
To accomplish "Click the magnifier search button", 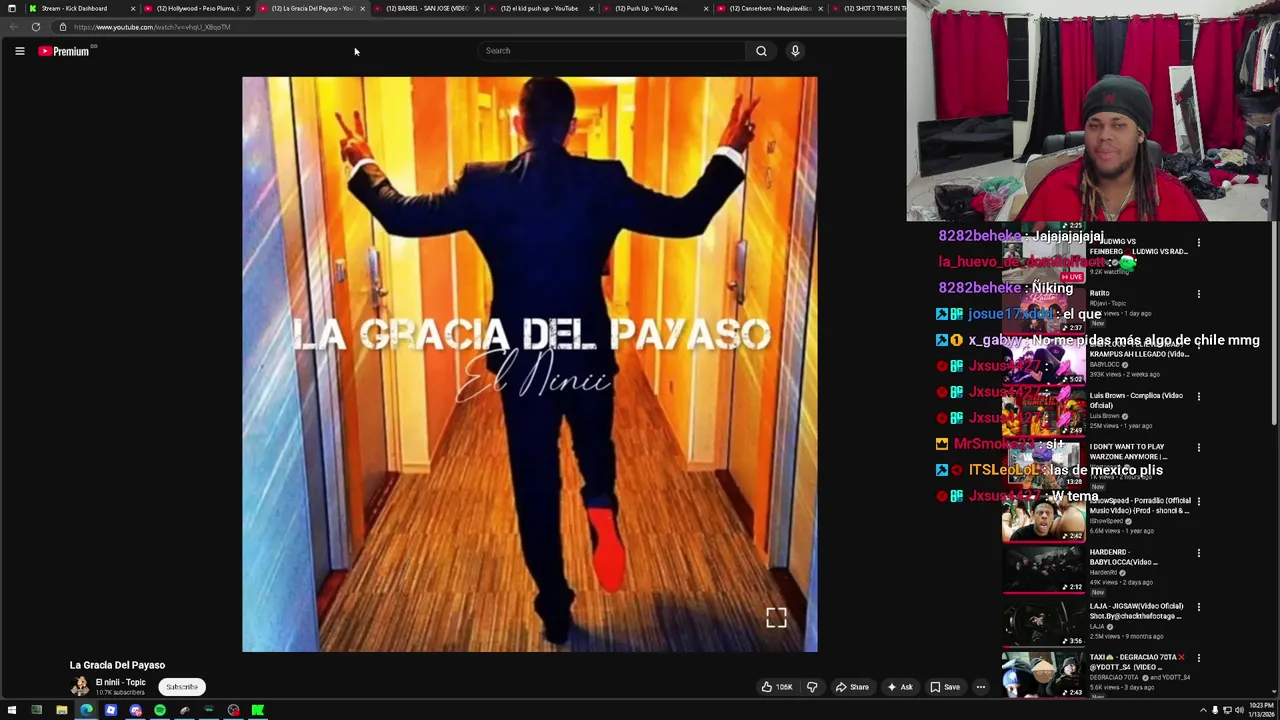I will (761, 51).
